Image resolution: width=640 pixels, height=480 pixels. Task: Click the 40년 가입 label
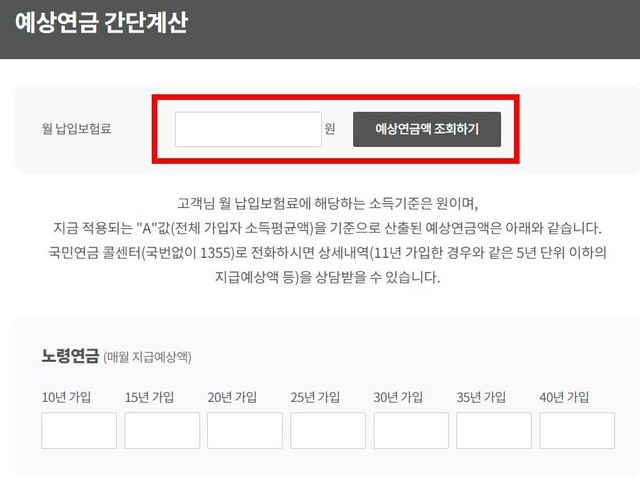click(564, 397)
